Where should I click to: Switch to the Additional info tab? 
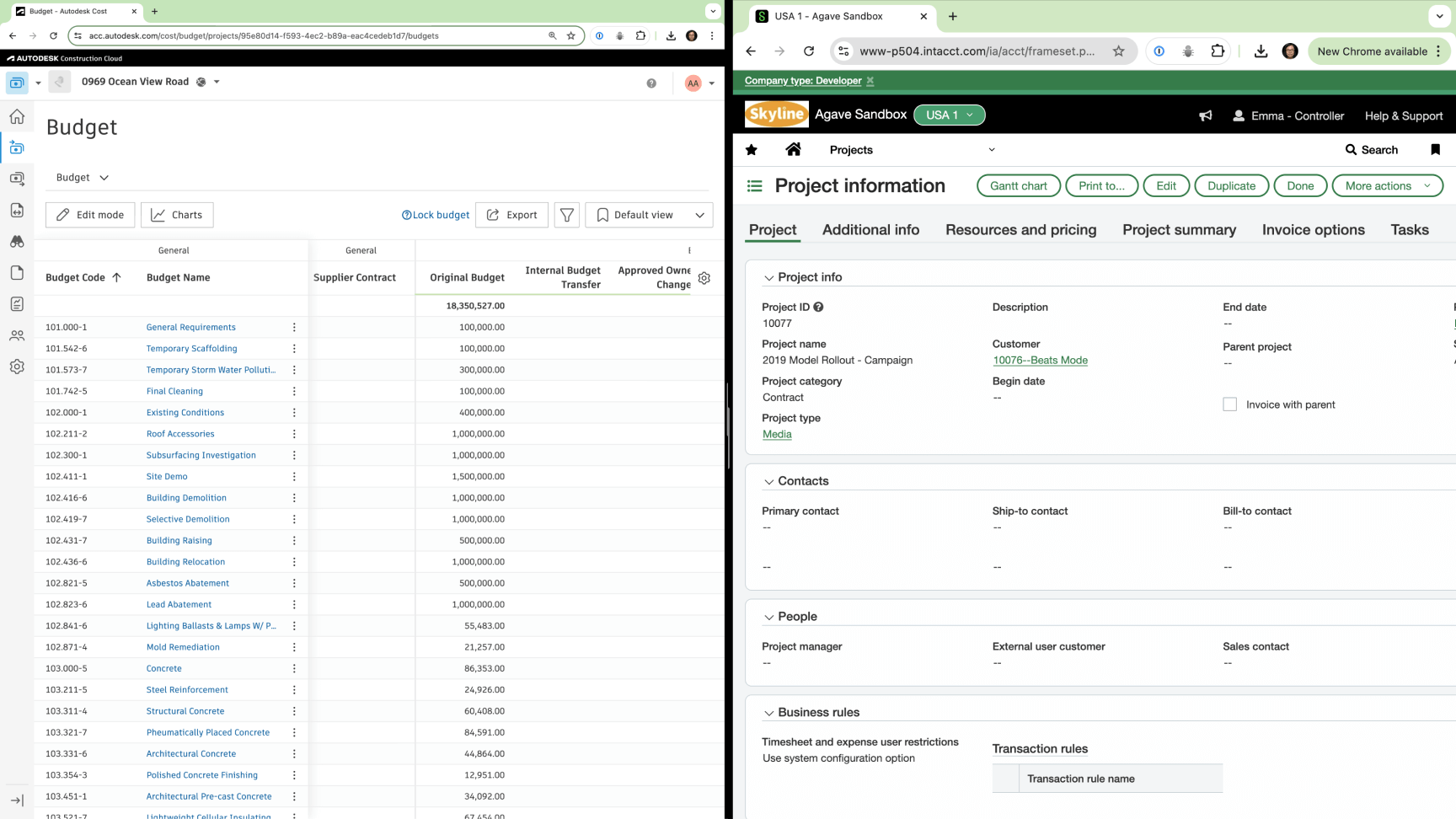pos(870,230)
